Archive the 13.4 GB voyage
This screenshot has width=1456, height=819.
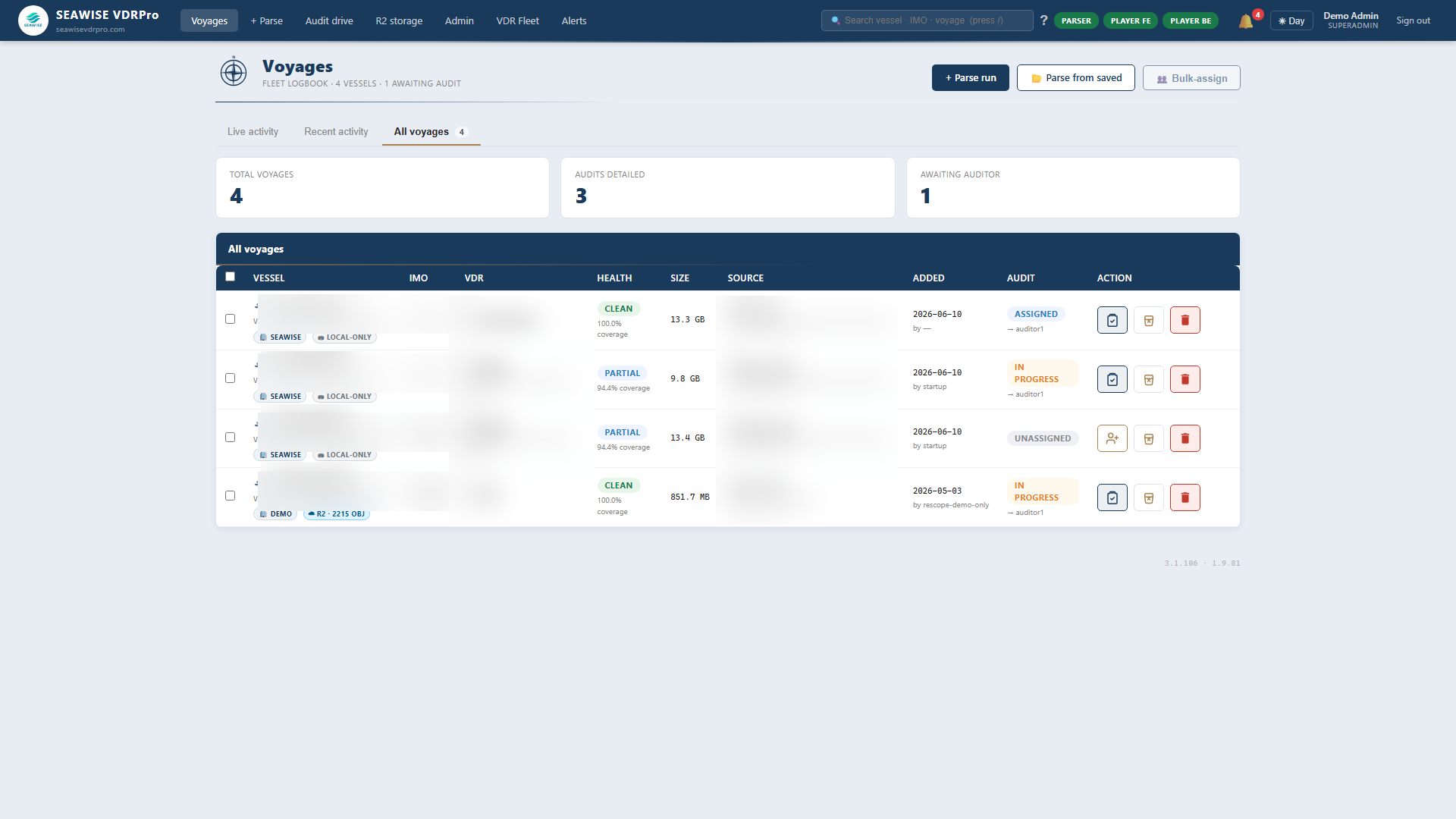1148,438
